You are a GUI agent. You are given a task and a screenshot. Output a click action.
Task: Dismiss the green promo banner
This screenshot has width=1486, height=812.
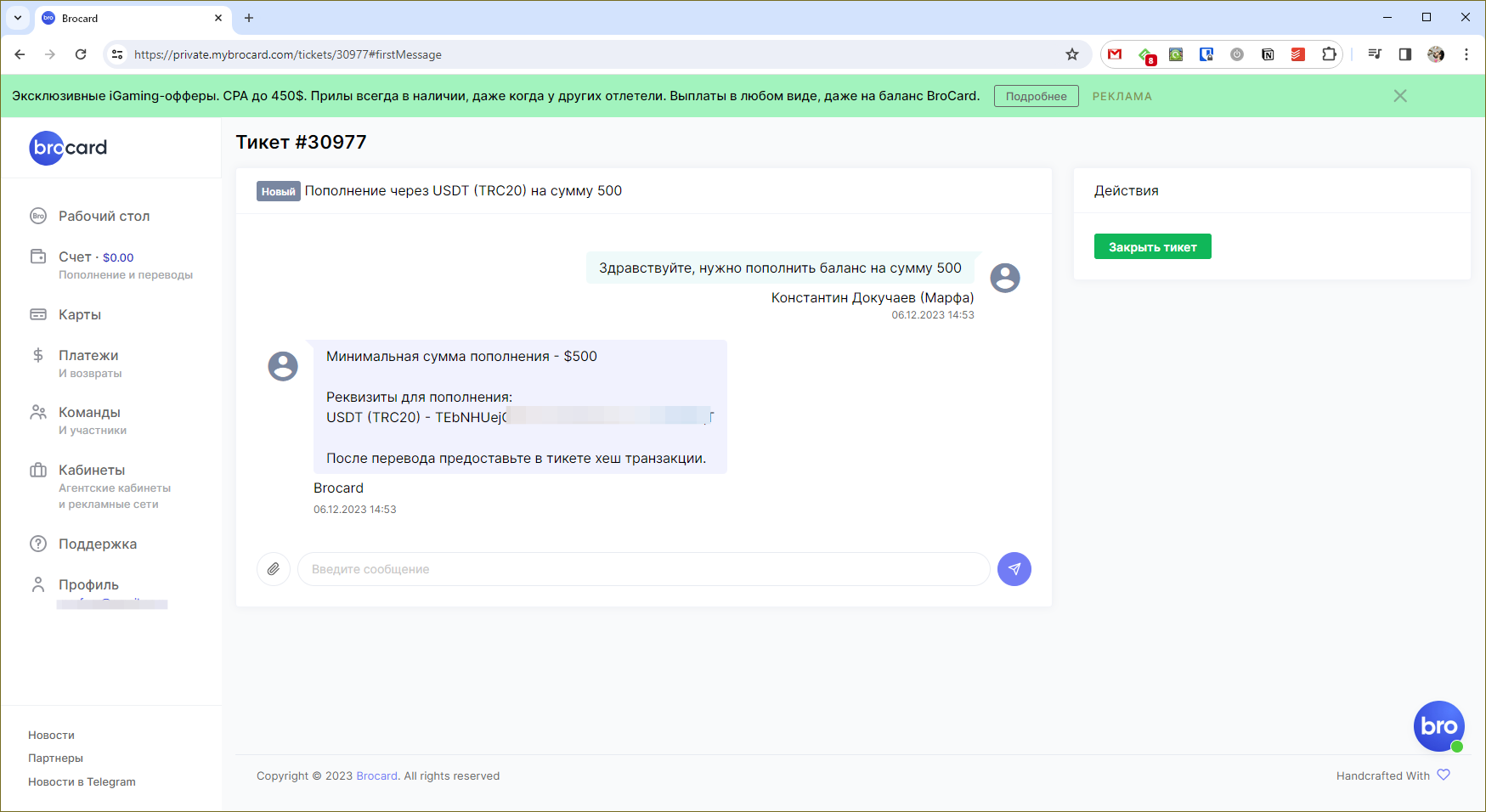coord(1400,96)
